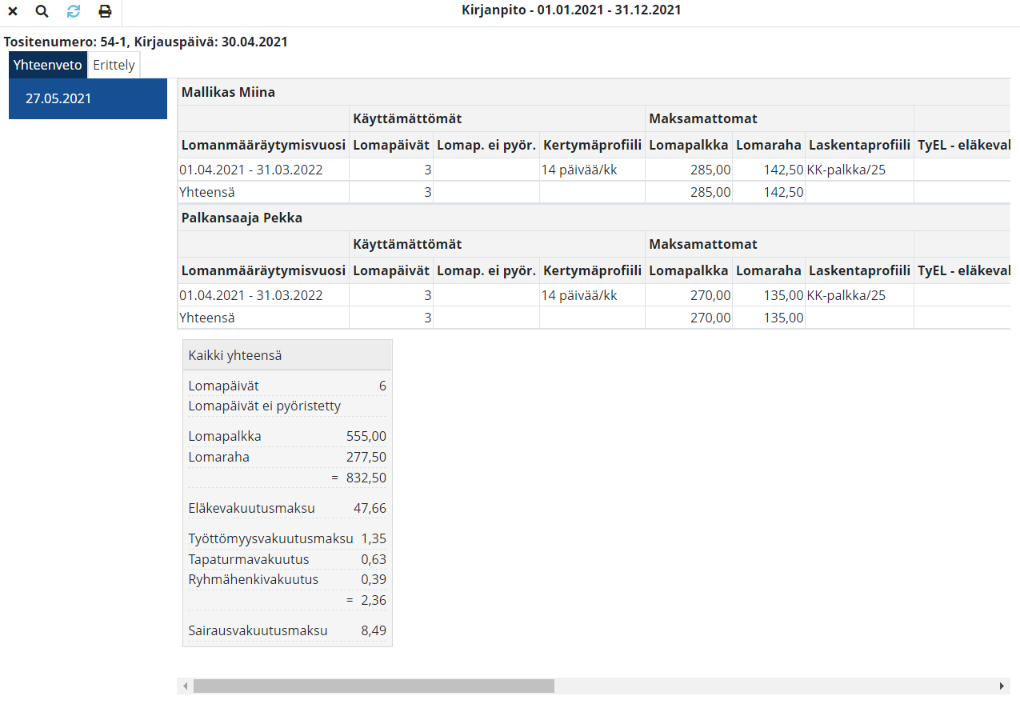The image size is (1020, 701).
Task: Click the Mallikas Miina employee header
Action: 228,92
